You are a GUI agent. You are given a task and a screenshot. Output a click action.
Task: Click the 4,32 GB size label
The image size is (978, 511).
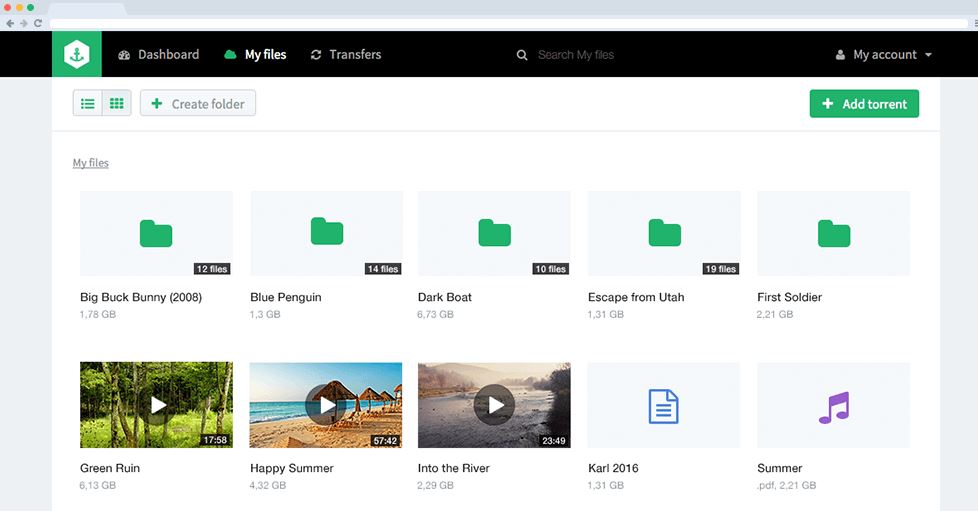pos(268,485)
